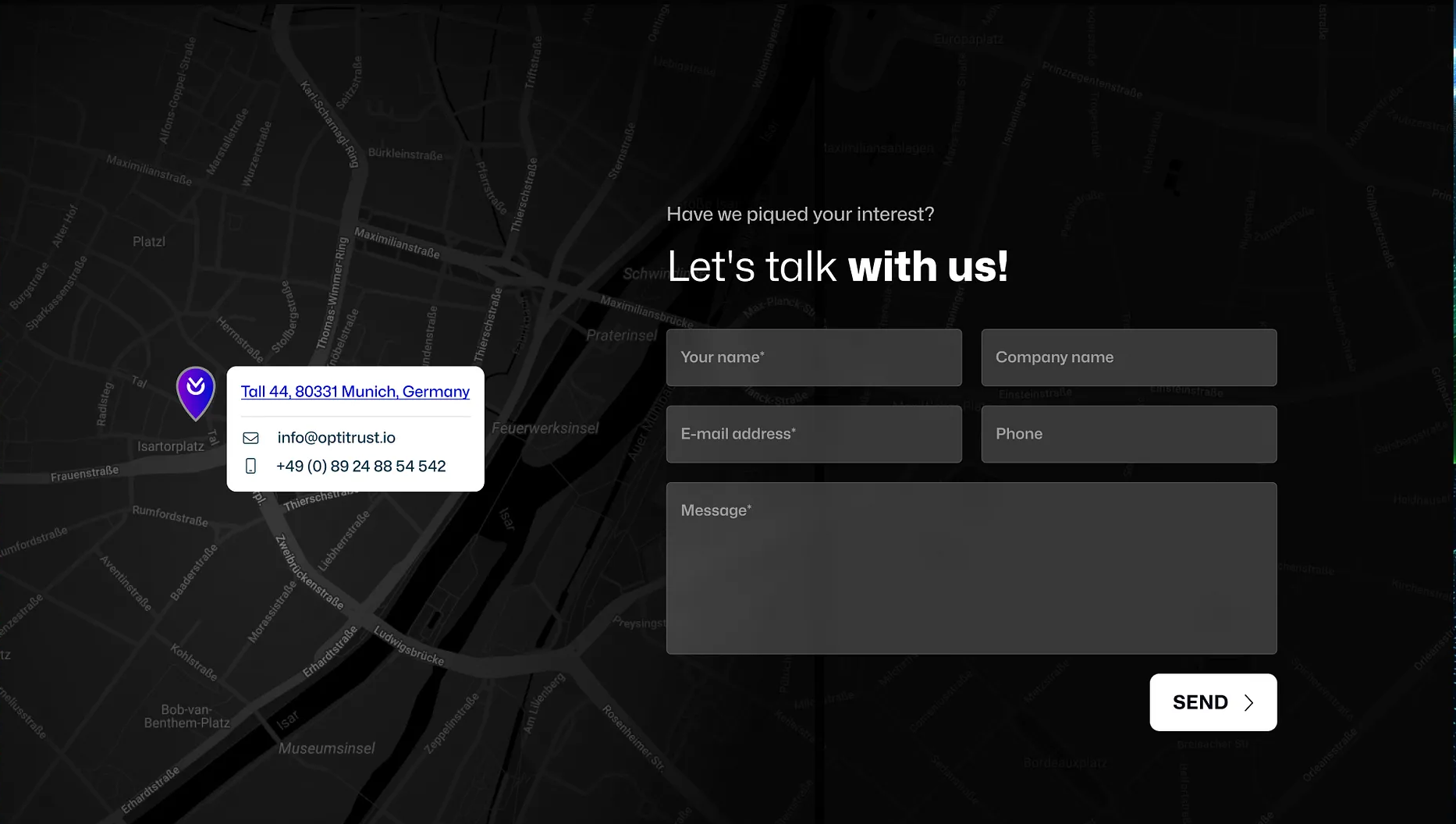Click the "Have we piqued your interest?" text
This screenshot has width=1456, height=824.
800,215
